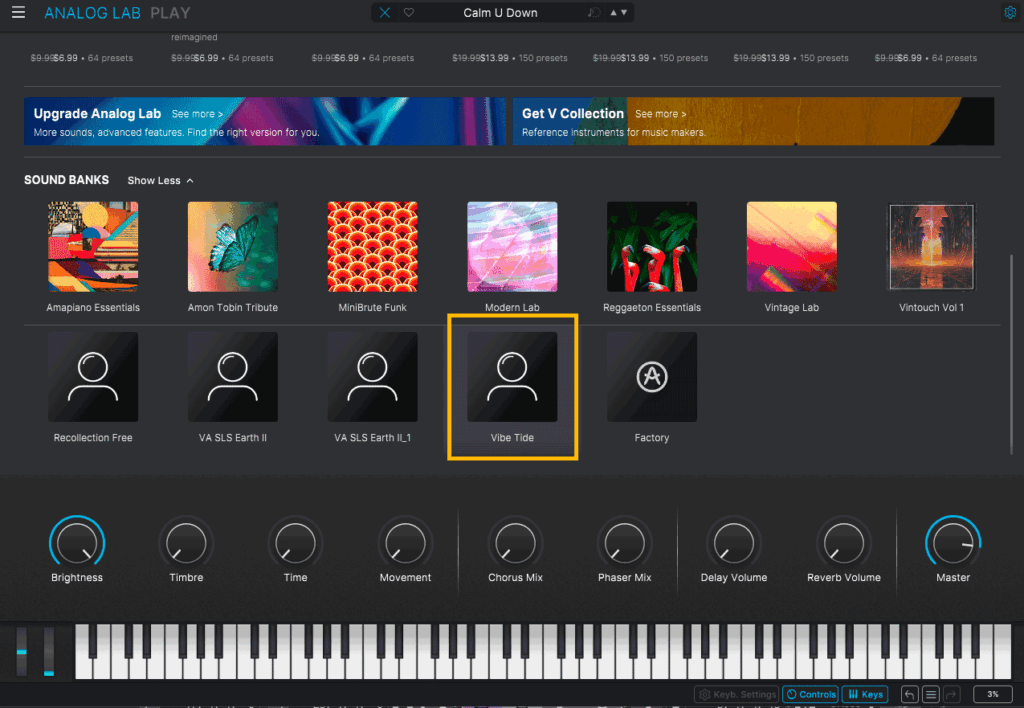Click the first $6.99 • 64 presets price
The image size is (1024, 708).
coord(82,58)
